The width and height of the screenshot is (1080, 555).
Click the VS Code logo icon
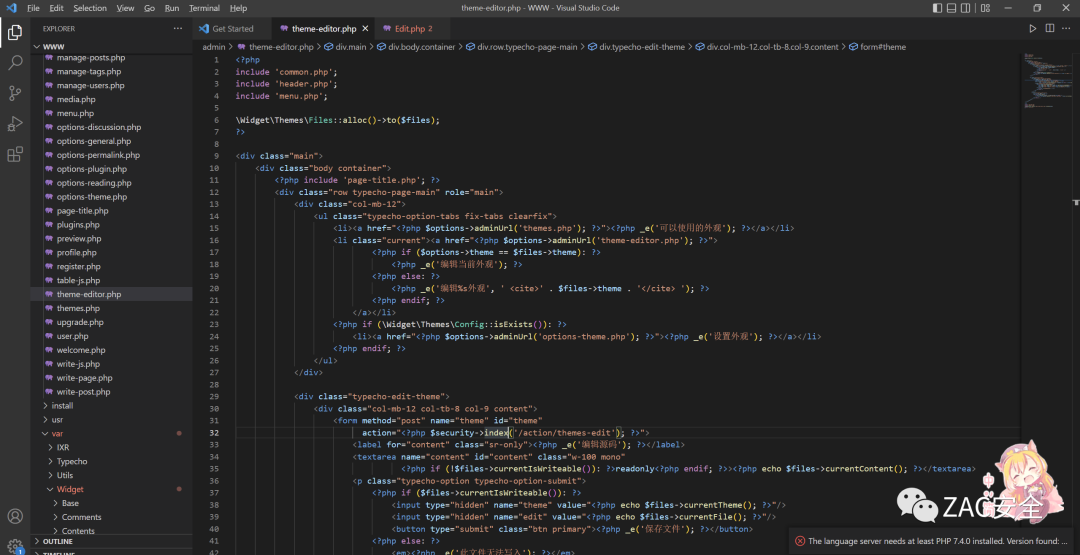point(11,8)
